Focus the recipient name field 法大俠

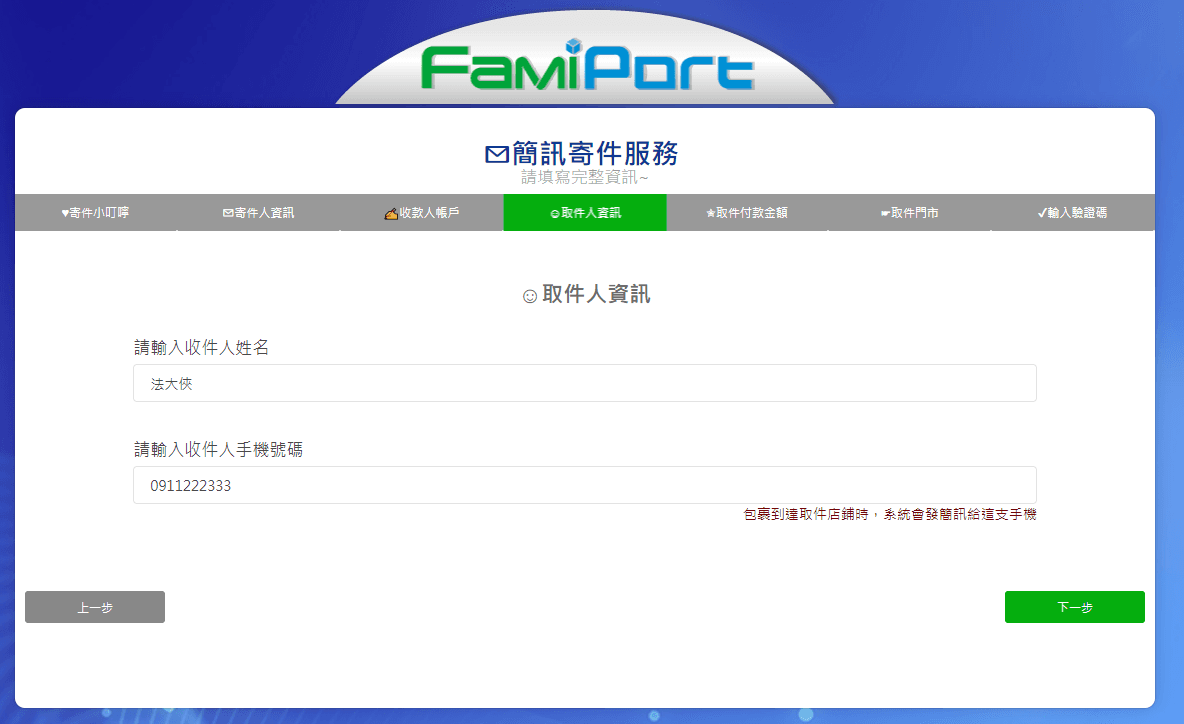pos(585,384)
